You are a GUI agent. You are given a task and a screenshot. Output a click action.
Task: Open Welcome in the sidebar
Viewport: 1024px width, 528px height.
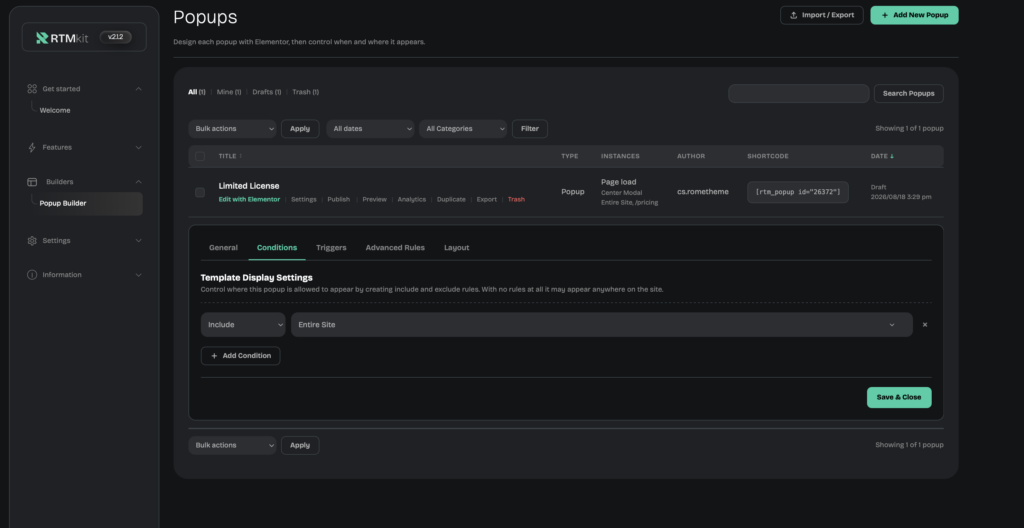55,110
